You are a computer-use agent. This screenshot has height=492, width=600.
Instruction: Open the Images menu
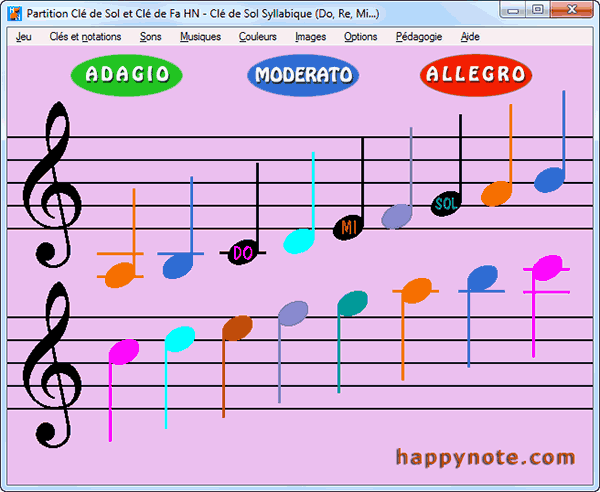click(311, 37)
